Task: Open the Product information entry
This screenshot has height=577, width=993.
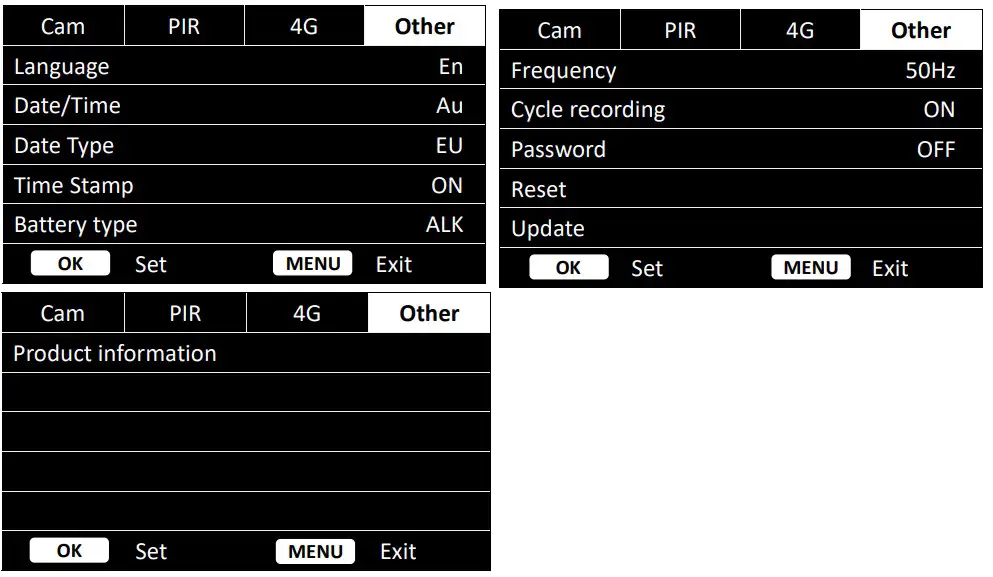Action: pyautogui.click(x=245, y=354)
